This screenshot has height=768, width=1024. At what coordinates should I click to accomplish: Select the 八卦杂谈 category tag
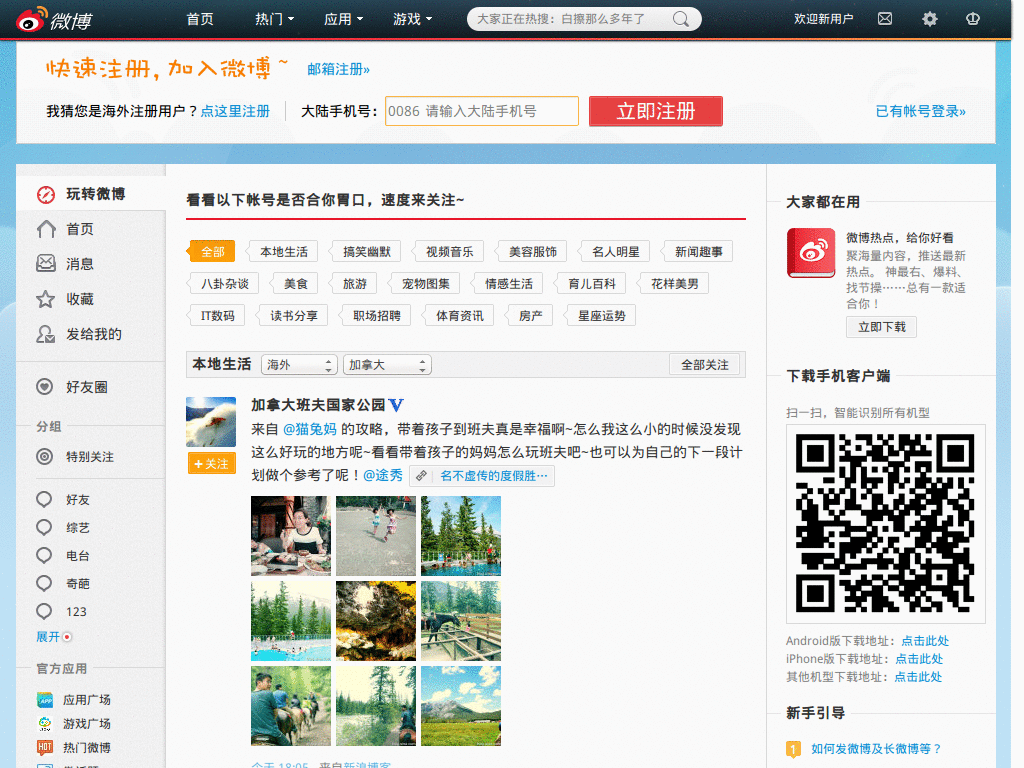click(x=223, y=283)
